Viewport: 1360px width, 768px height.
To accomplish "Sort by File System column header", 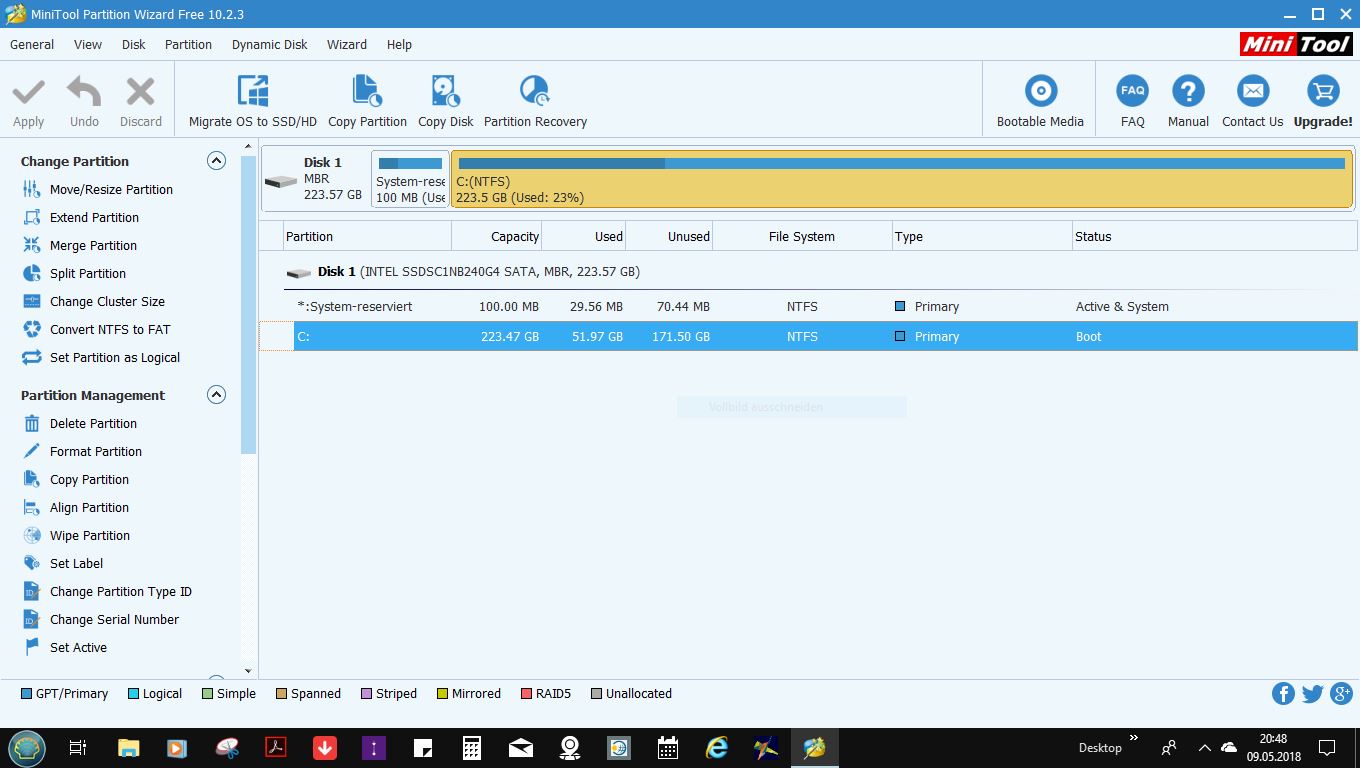I will pos(802,236).
